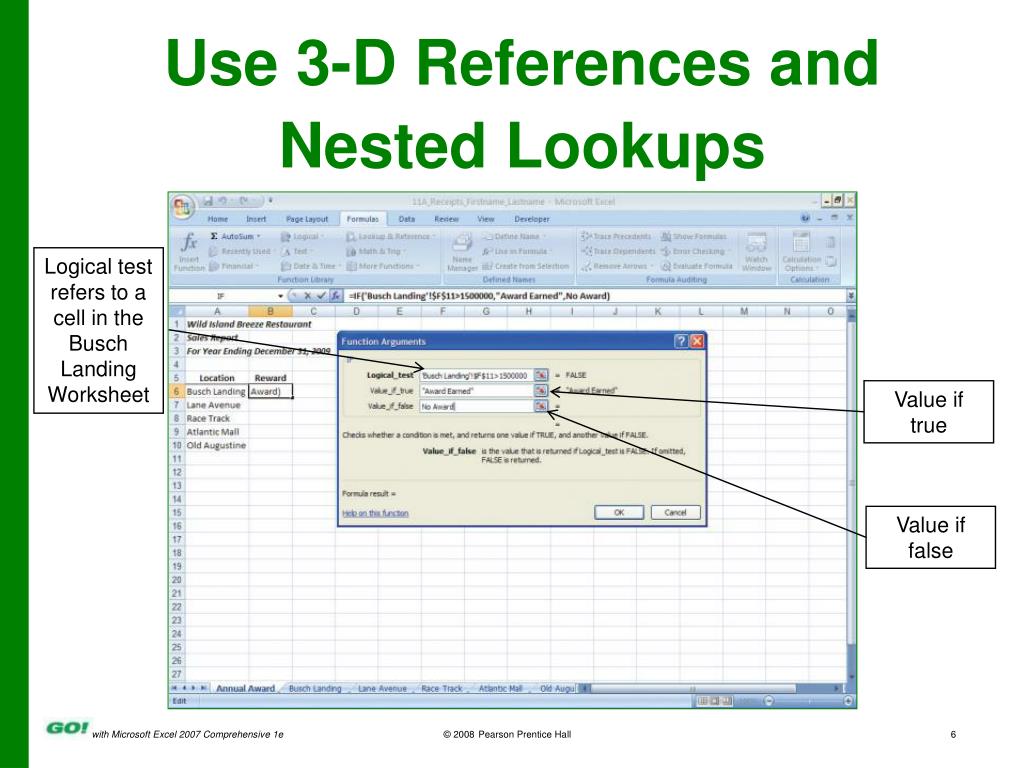
Task: Click inside the Value_if_true input field
Action: (x=477, y=391)
